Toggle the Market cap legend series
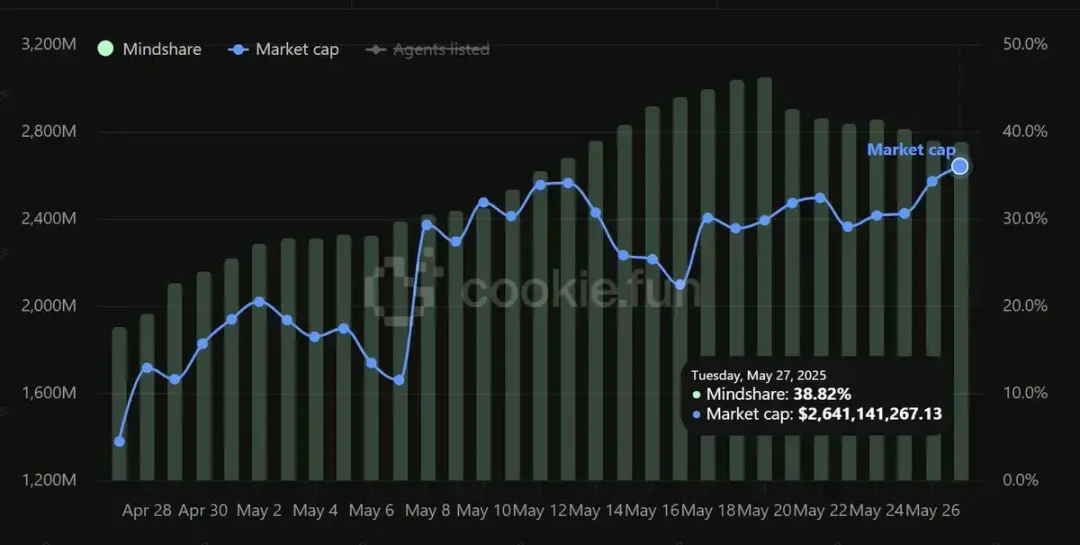The width and height of the screenshot is (1080, 545). [x=283, y=50]
